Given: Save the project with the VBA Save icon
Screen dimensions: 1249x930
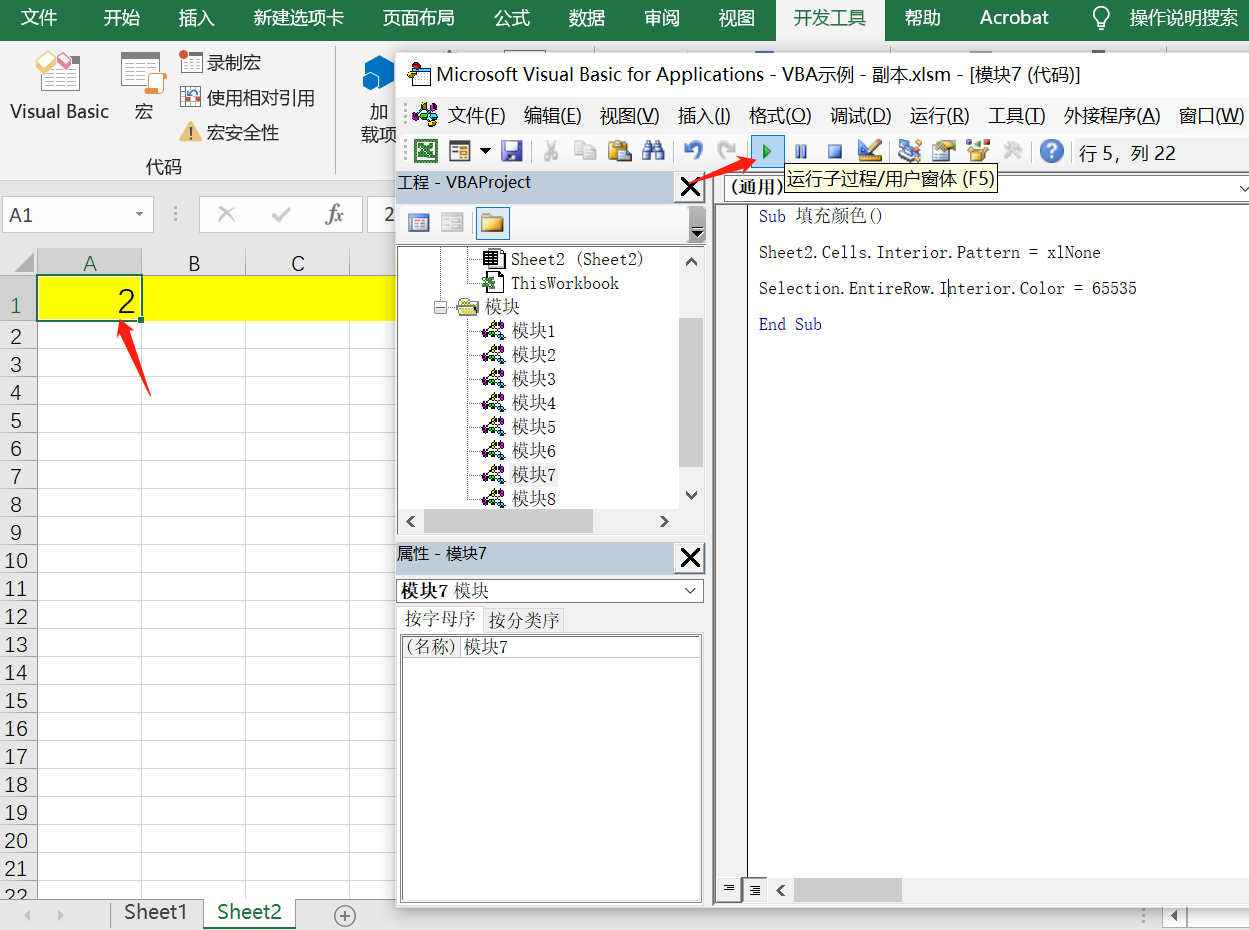Looking at the screenshot, I should 512,150.
